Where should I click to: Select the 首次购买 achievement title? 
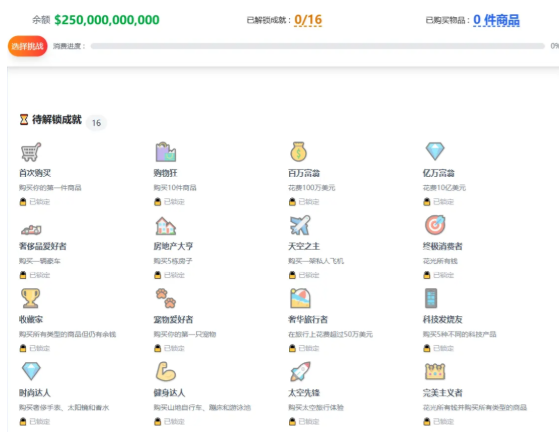point(35,173)
